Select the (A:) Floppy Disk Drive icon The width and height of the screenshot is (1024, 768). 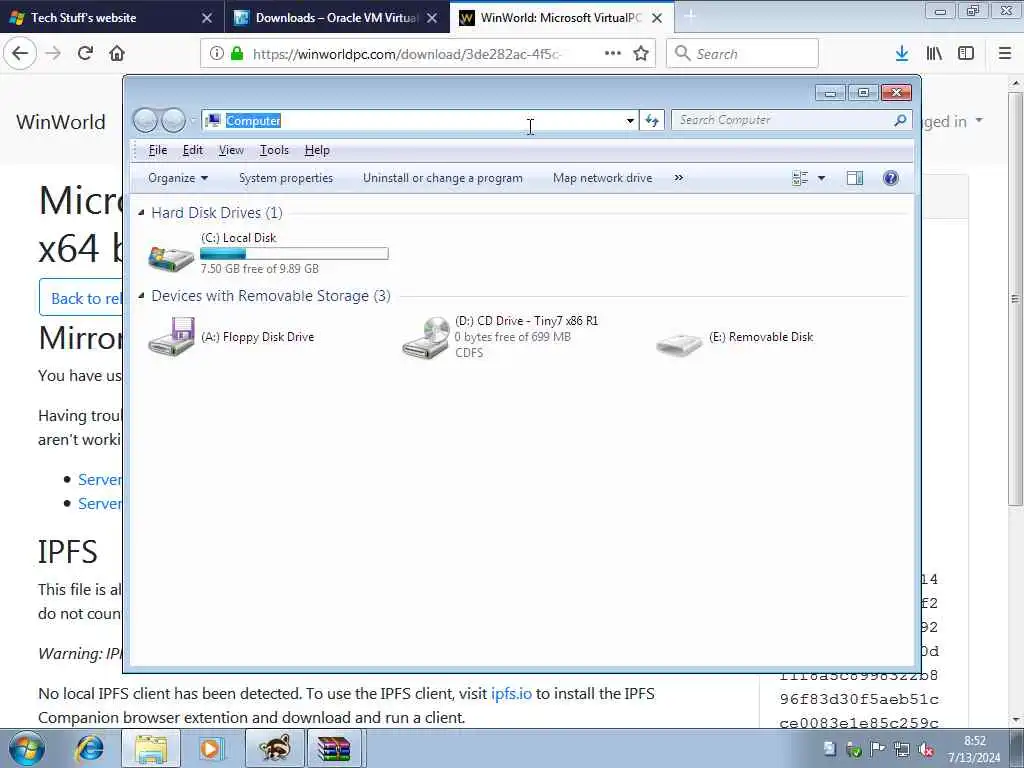tap(171, 337)
